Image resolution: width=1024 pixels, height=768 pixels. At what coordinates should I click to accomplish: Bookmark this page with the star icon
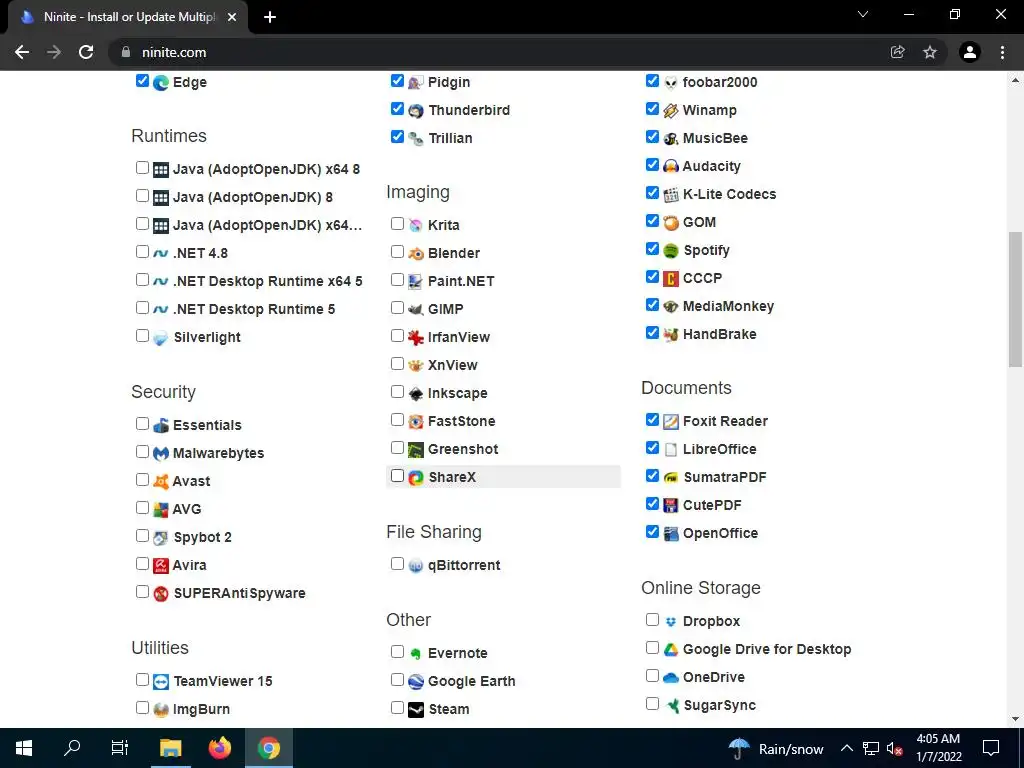click(x=930, y=52)
